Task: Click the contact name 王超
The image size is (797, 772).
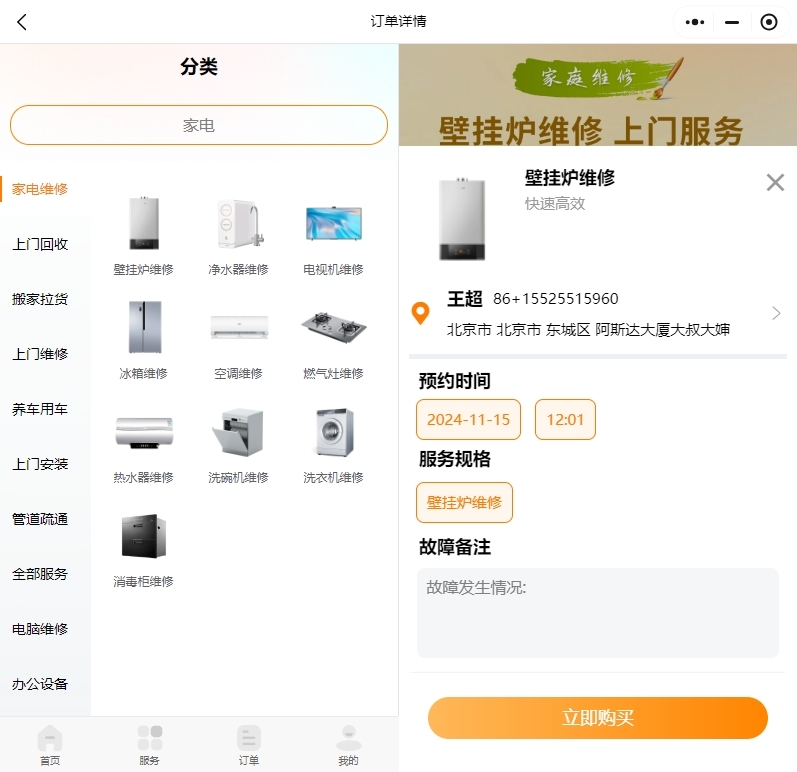Action: point(465,298)
